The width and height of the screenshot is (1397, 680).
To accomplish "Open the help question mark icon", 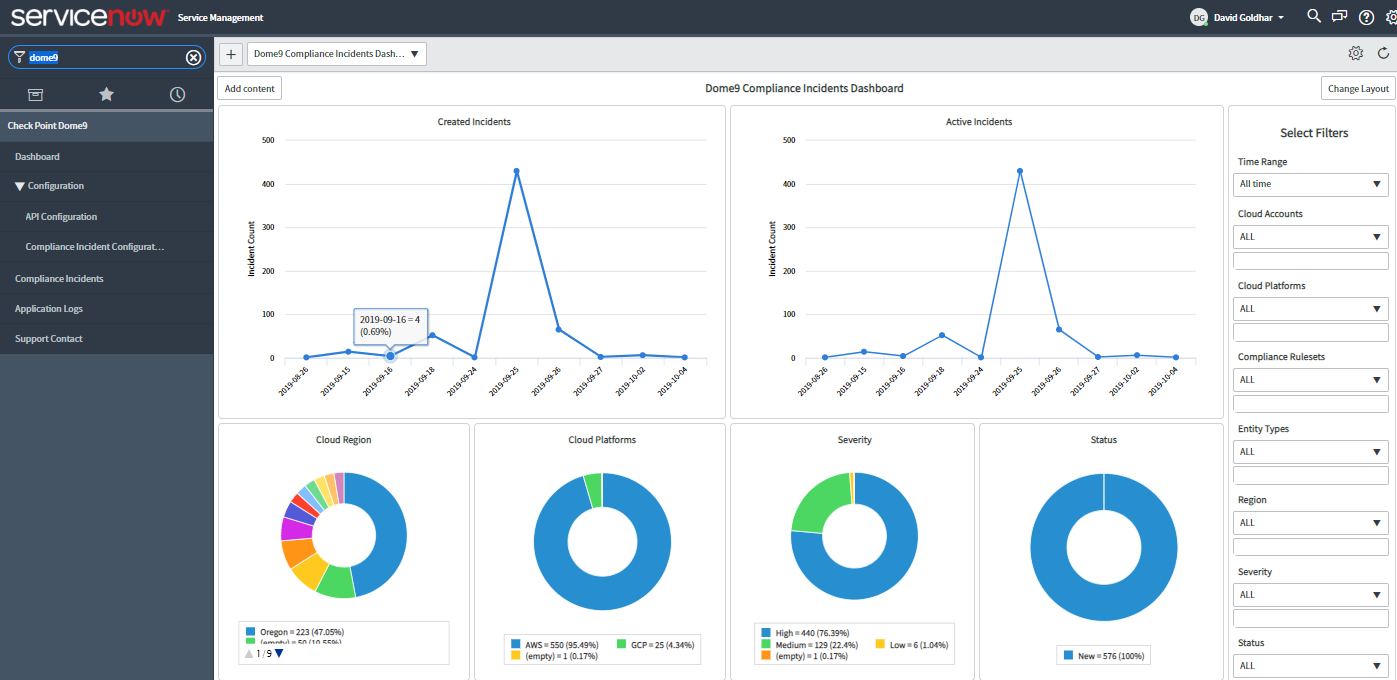I will coord(1367,17).
